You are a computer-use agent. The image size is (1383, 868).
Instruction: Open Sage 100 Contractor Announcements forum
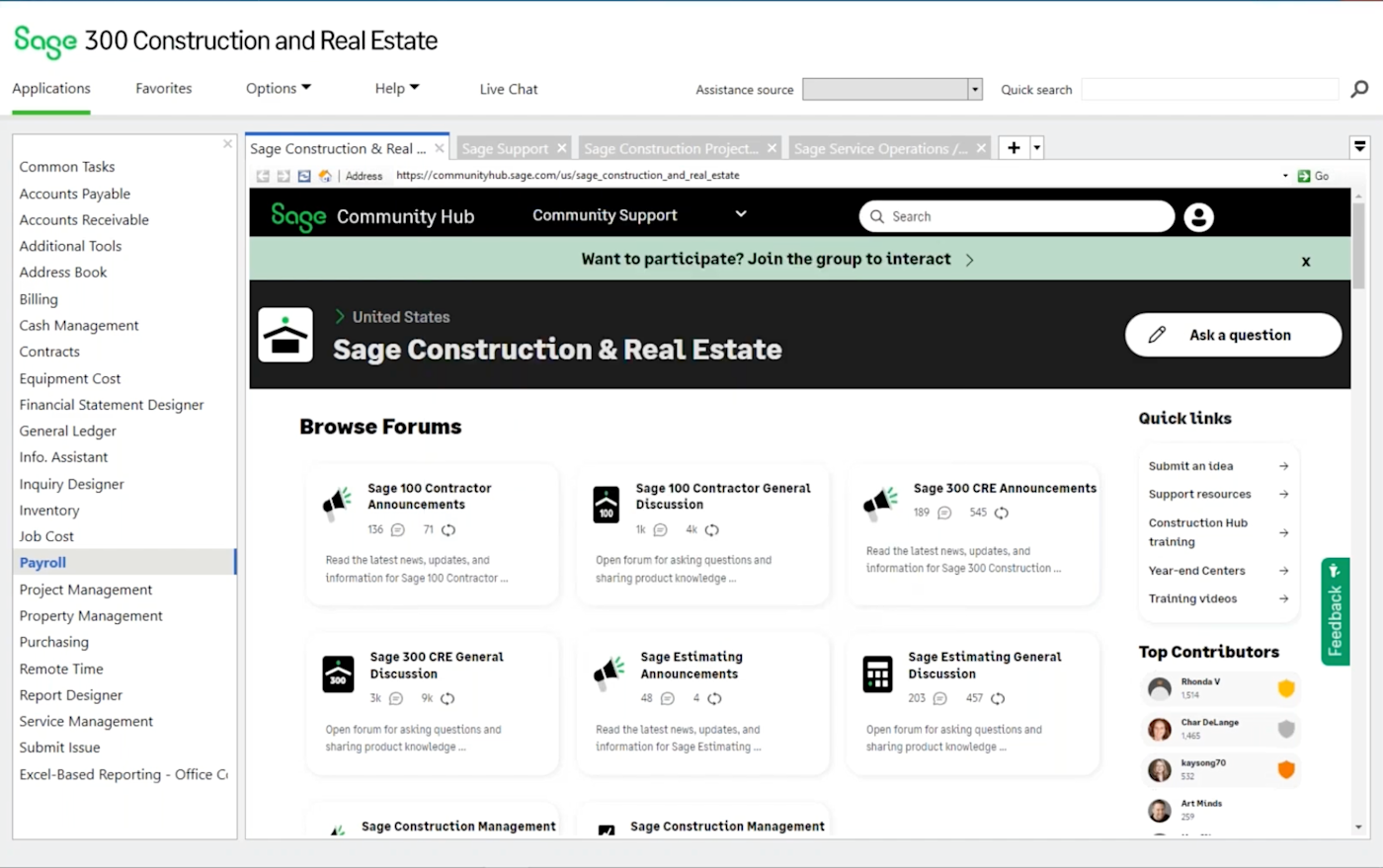[x=429, y=496]
